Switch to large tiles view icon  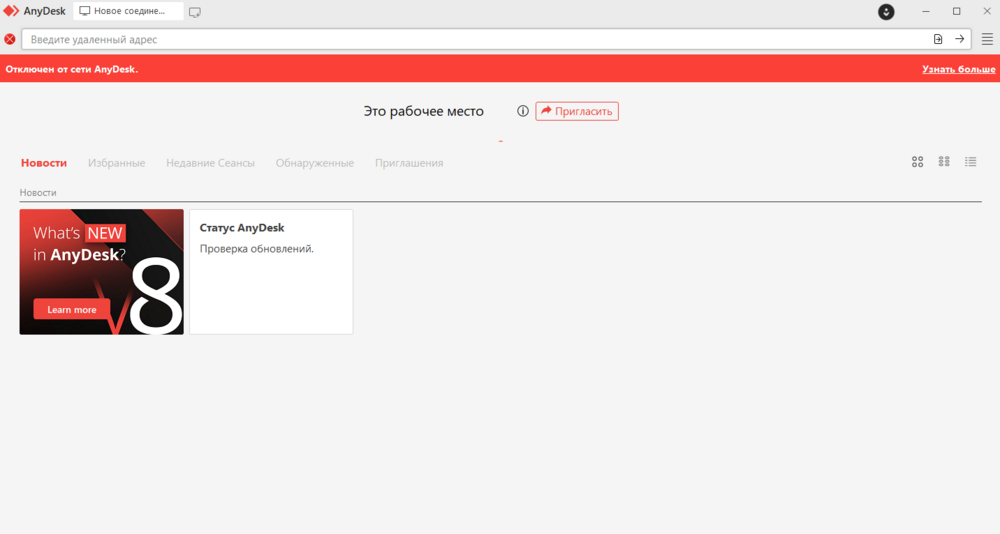(917, 162)
